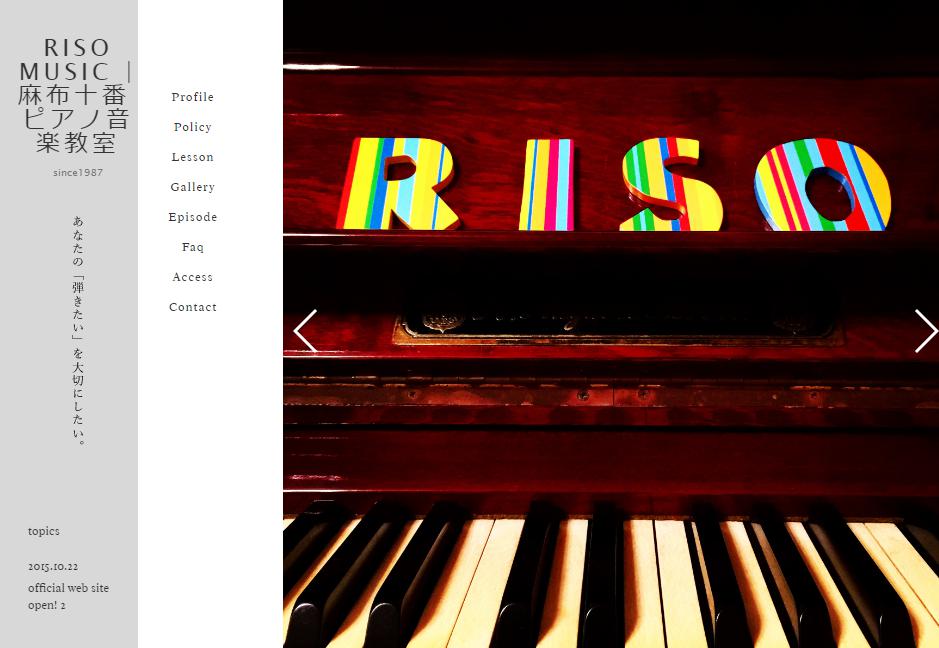Click the striped letter S in slide
Screen dimensions: 939x648
click(x=670, y=184)
